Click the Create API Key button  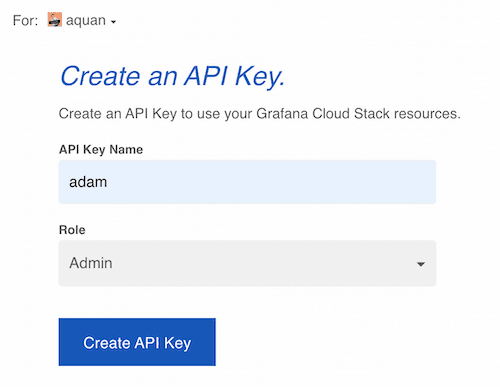[x=137, y=342]
